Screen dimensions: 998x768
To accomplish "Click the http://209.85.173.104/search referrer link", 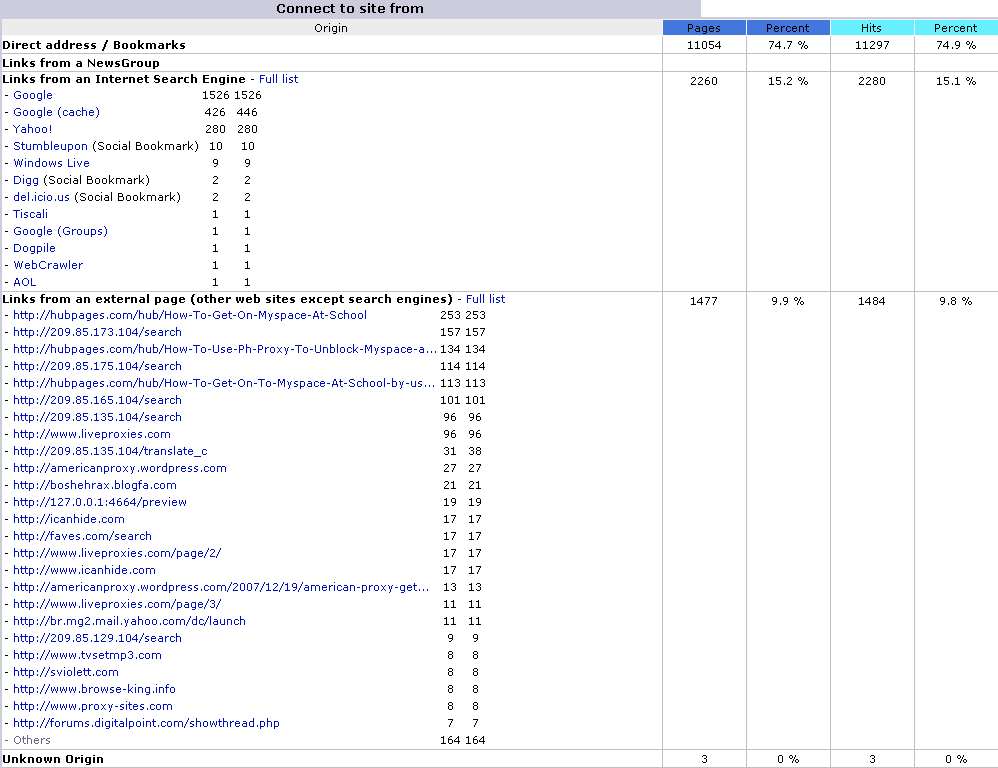I will point(97,332).
